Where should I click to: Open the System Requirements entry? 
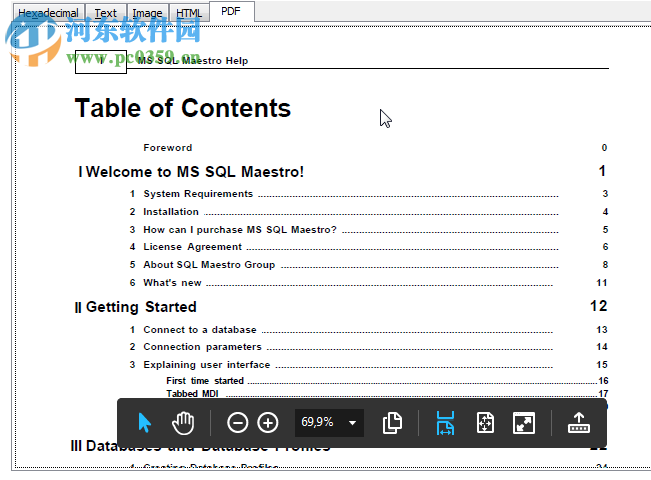coord(198,193)
